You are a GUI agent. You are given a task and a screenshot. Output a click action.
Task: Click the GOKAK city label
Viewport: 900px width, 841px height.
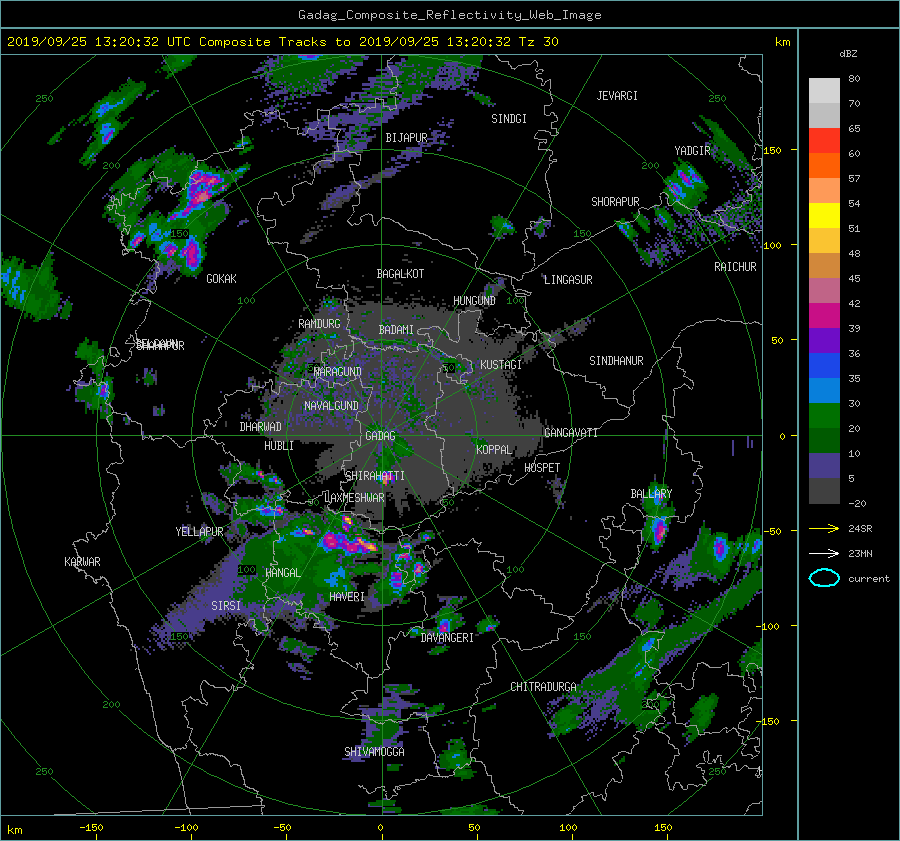(221, 278)
